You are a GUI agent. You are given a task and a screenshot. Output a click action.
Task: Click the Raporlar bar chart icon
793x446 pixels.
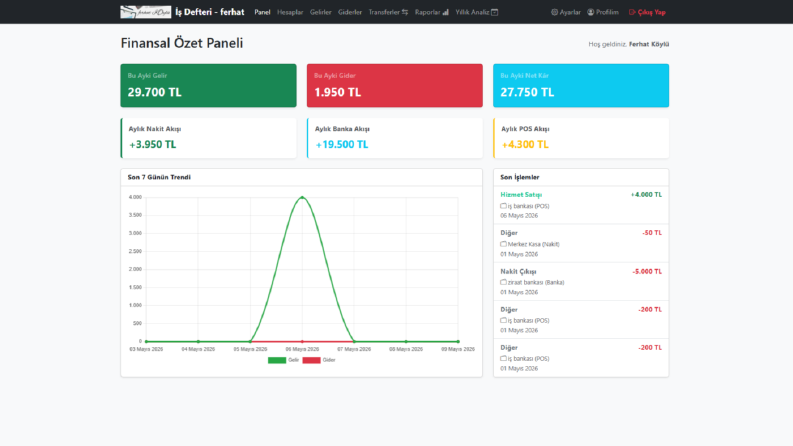click(x=446, y=12)
